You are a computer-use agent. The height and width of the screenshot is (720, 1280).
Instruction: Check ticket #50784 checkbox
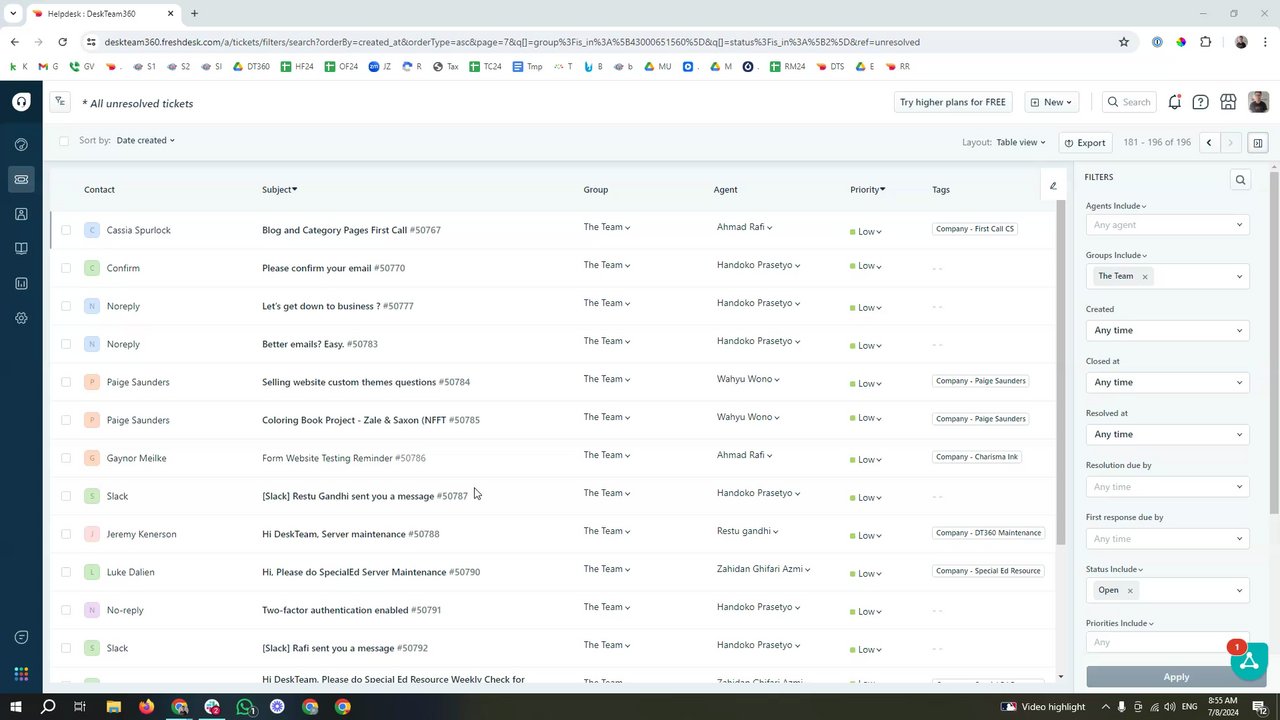click(x=66, y=382)
